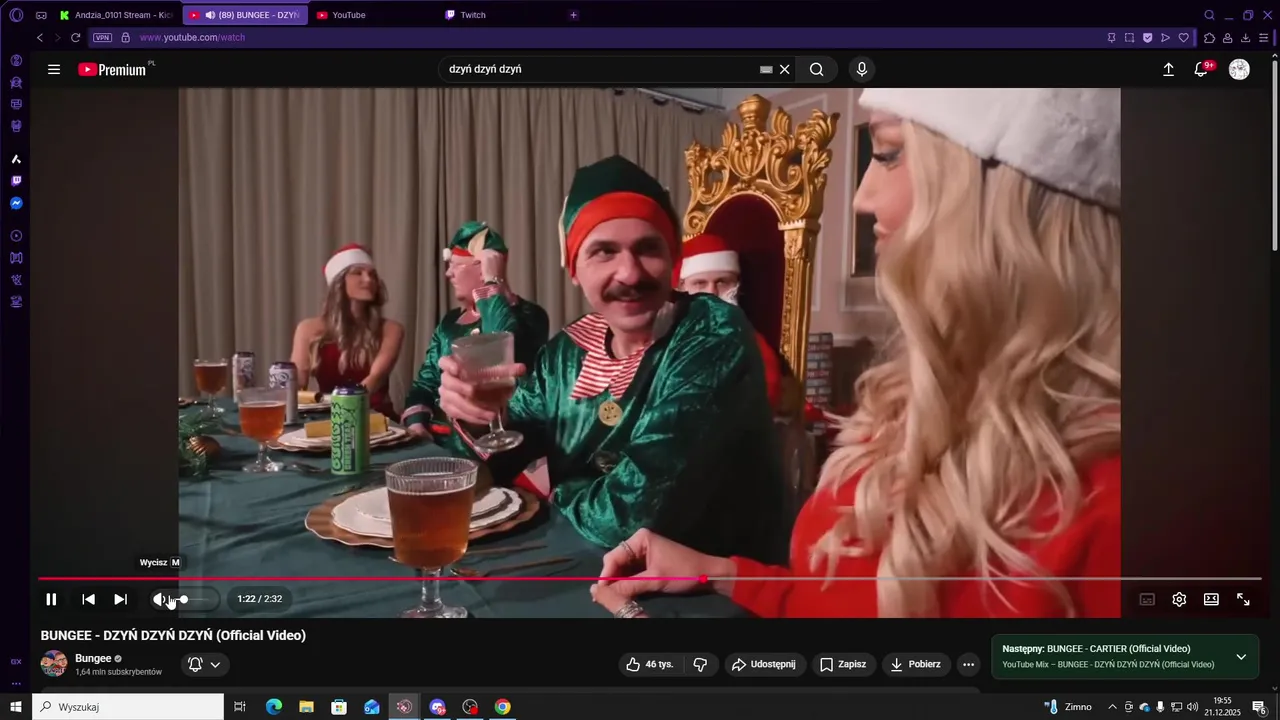Click Pobierz download button
Image resolution: width=1280 pixels, height=720 pixels.
[x=916, y=664]
